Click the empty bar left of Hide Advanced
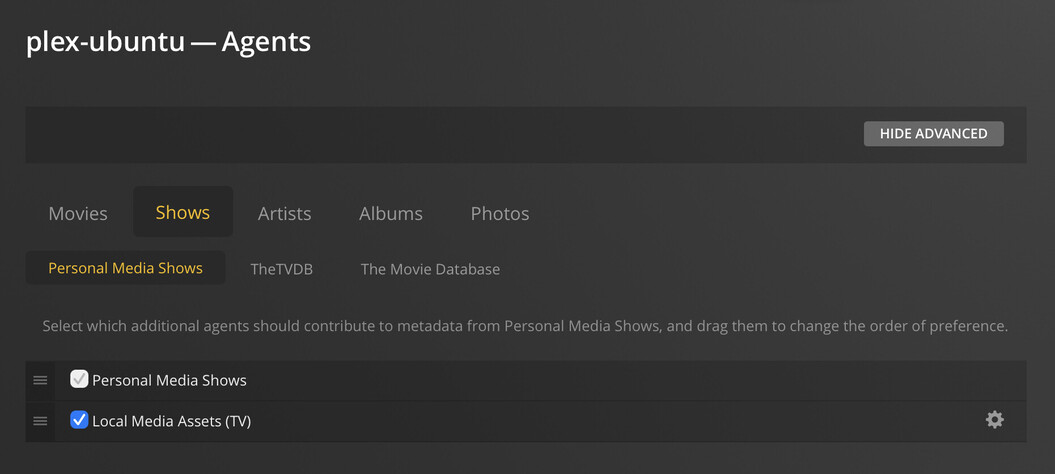This screenshot has width=1055, height=474. 440,134
